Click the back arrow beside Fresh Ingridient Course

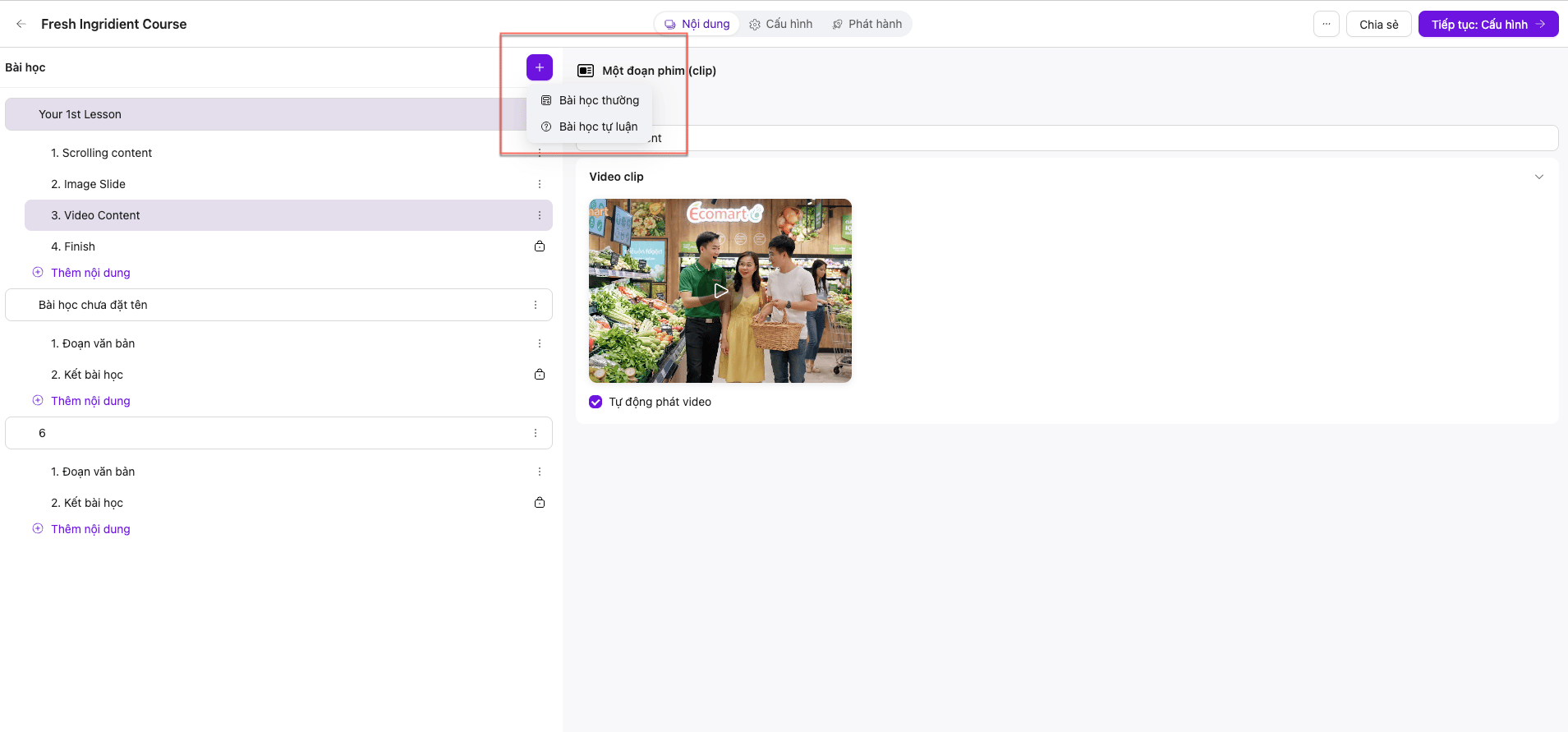point(21,24)
